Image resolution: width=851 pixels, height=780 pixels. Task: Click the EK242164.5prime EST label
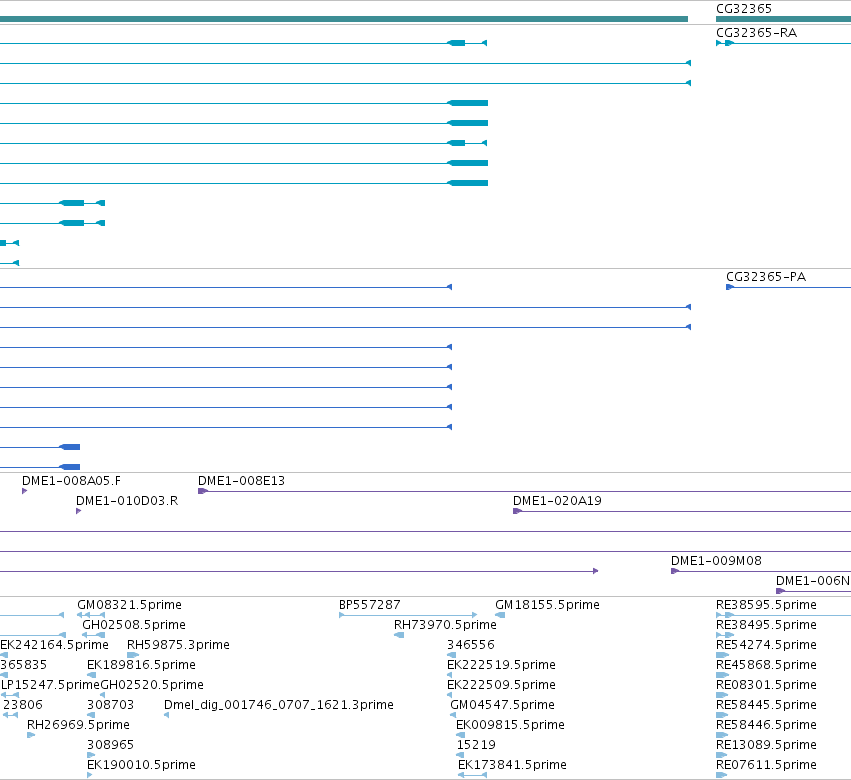54,645
